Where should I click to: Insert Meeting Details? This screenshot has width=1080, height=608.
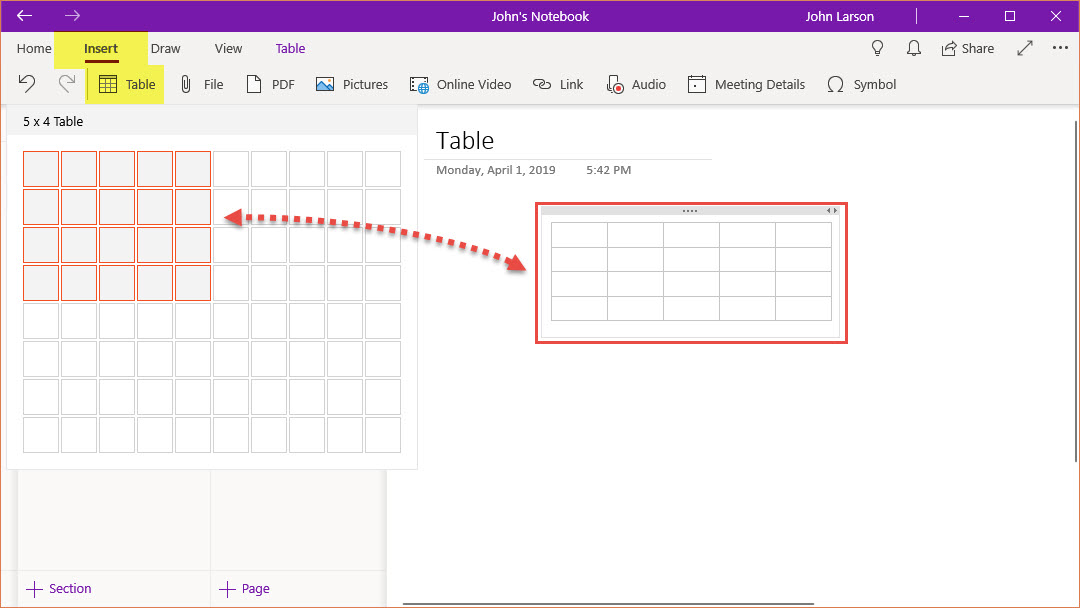(x=746, y=84)
